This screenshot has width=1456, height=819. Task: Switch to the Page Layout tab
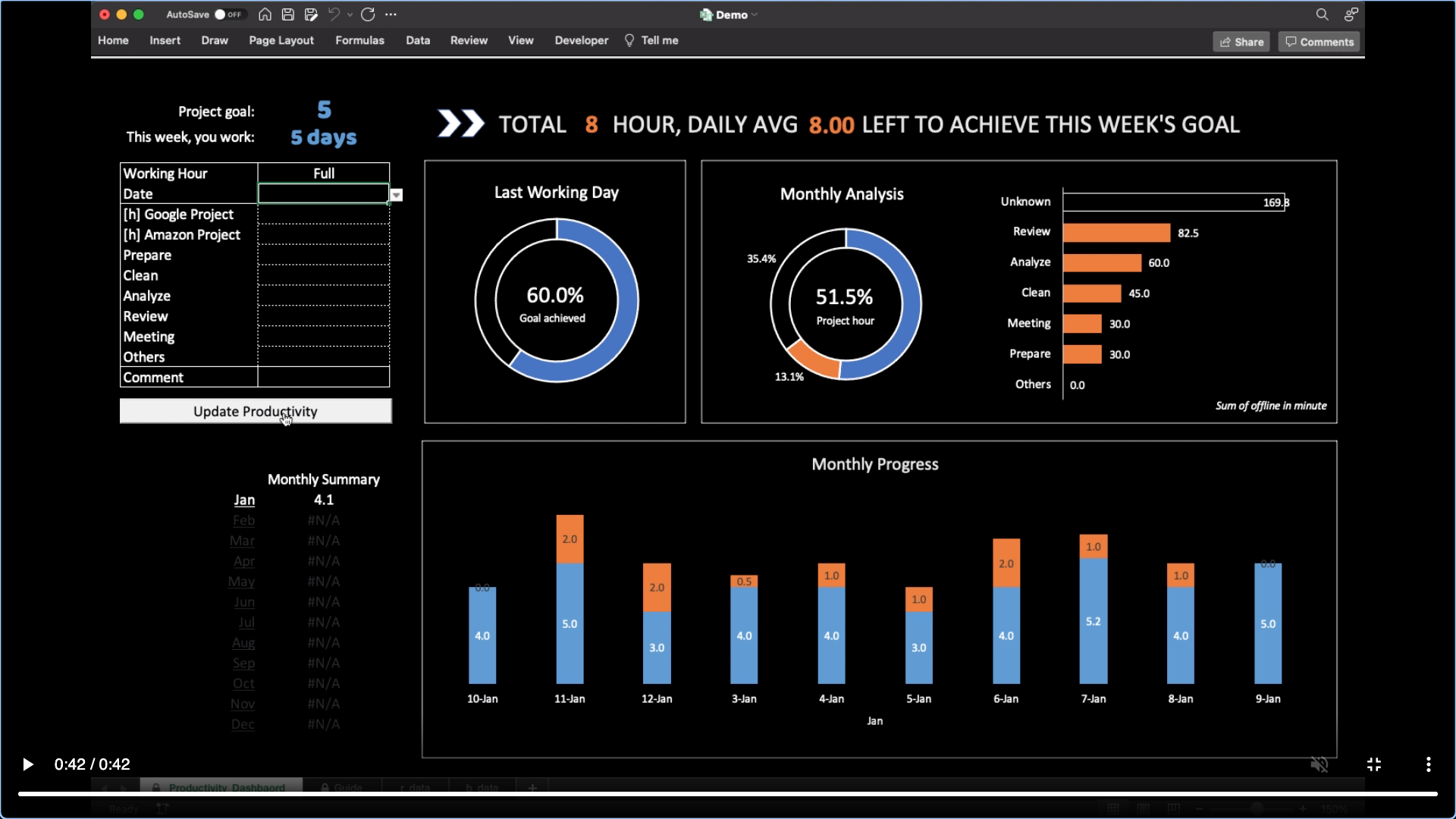281,40
